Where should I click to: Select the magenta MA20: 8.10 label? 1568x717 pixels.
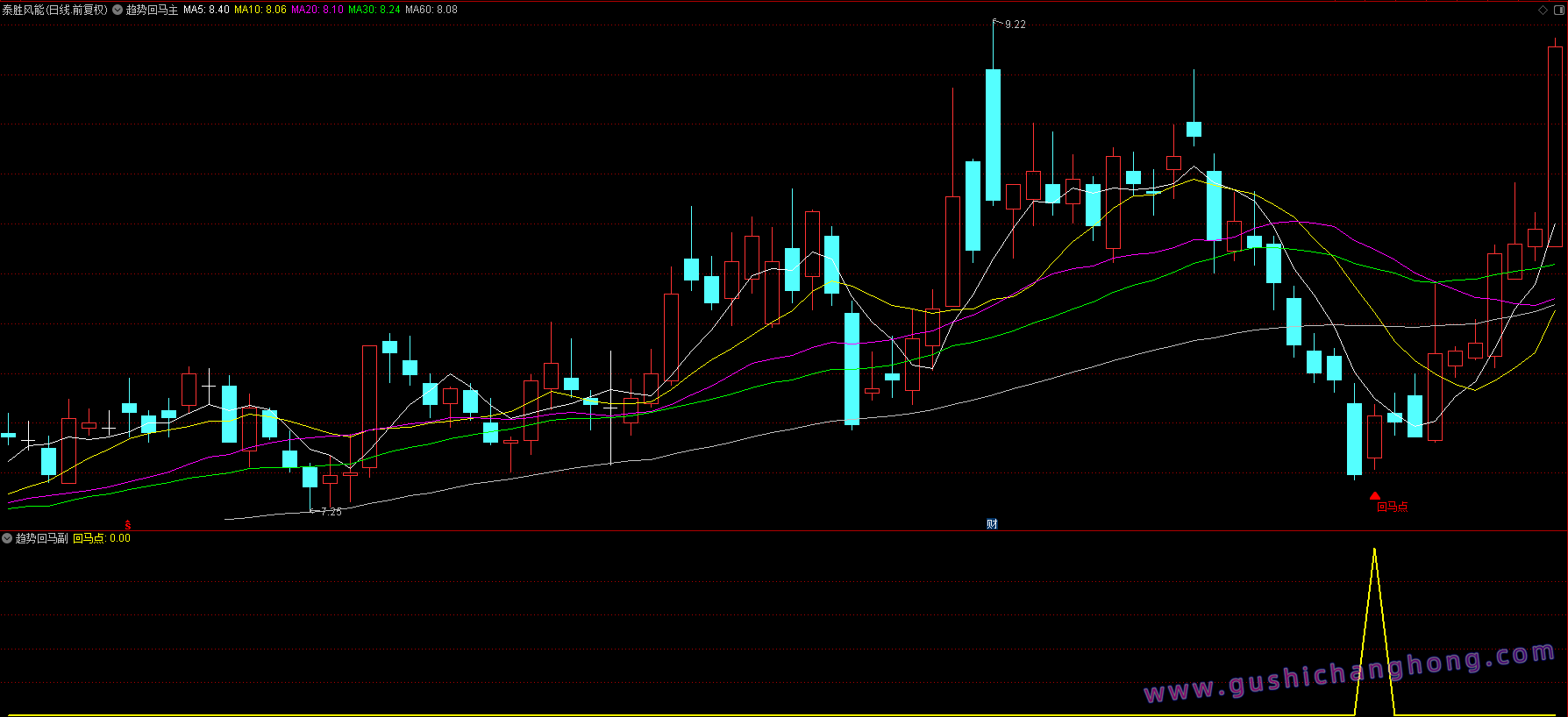pos(317,10)
